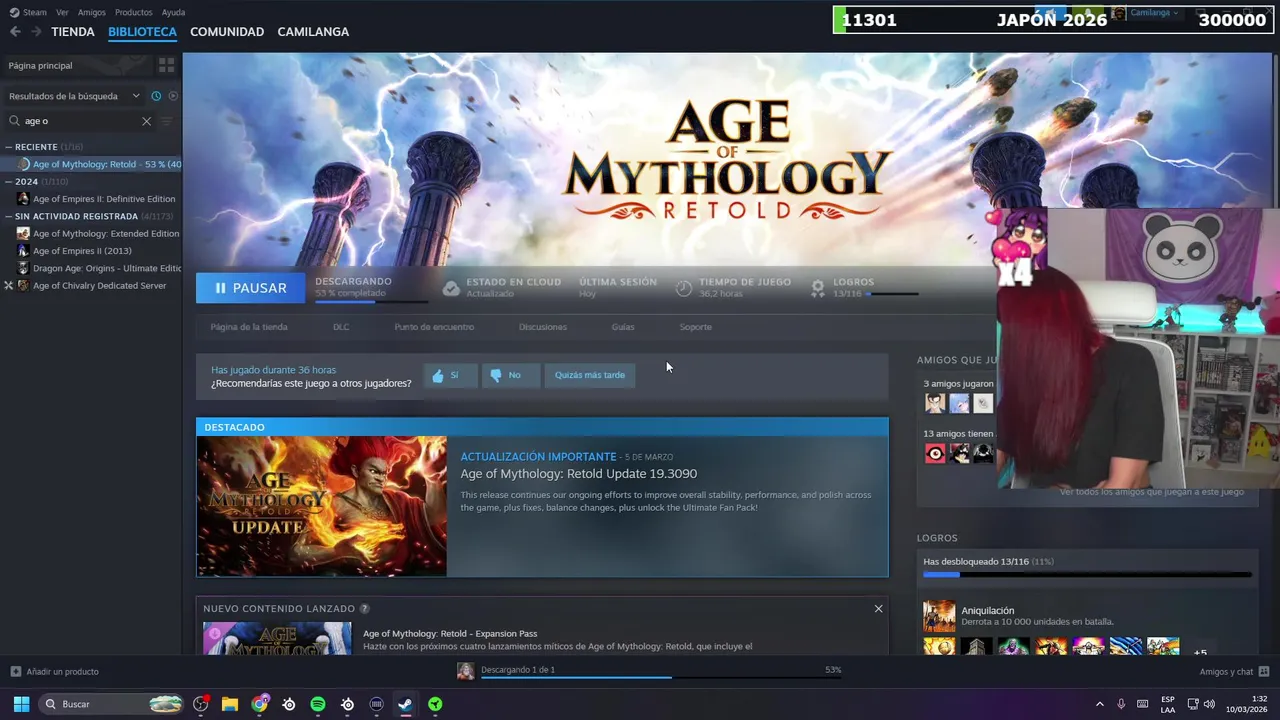This screenshot has height=720, width=1280.
Task: Select Age of Empires II (2013)
Action: click(75, 251)
